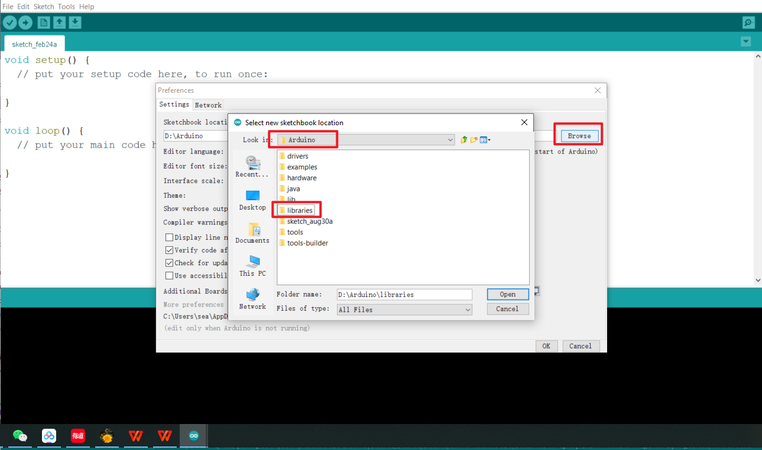Save the sketch with down-arrow icon
The height and width of the screenshot is (450, 762).
click(75, 22)
